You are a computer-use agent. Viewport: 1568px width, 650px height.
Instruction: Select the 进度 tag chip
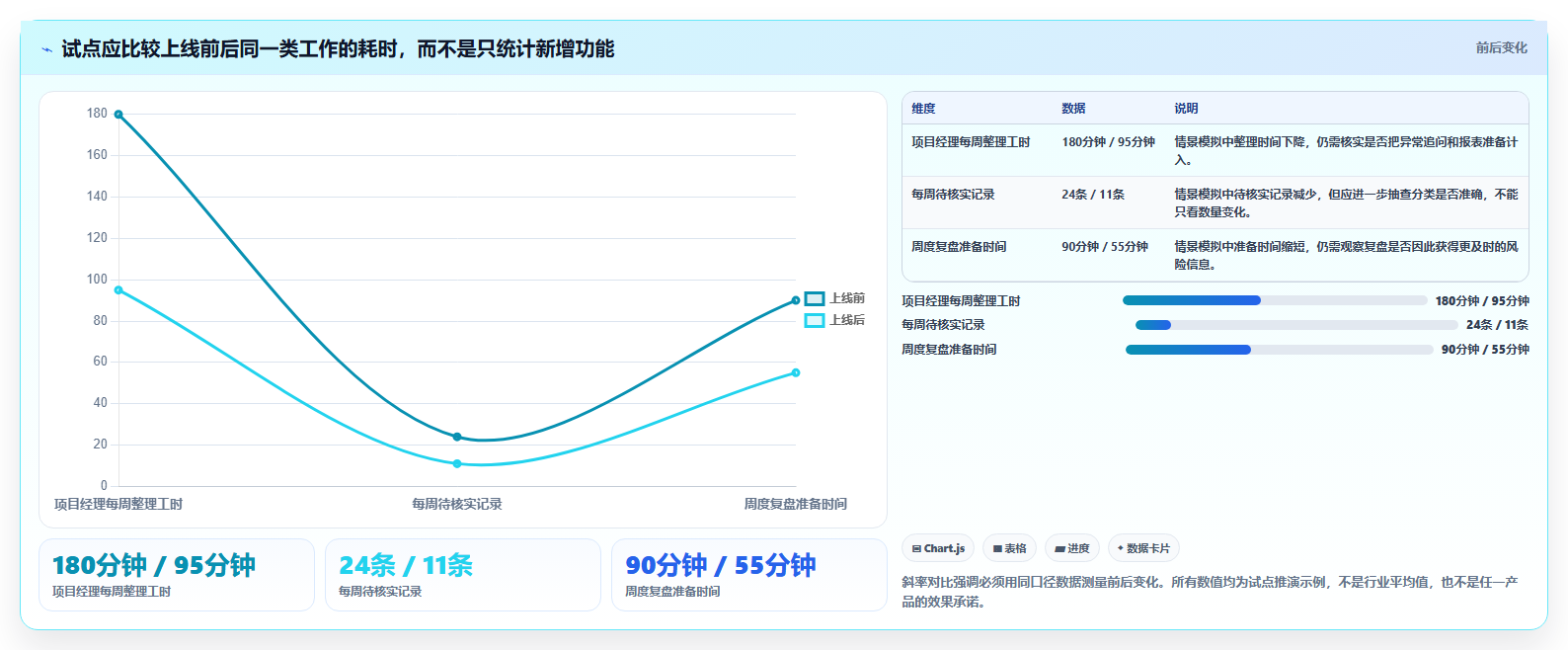click(x=1072, y=548)
